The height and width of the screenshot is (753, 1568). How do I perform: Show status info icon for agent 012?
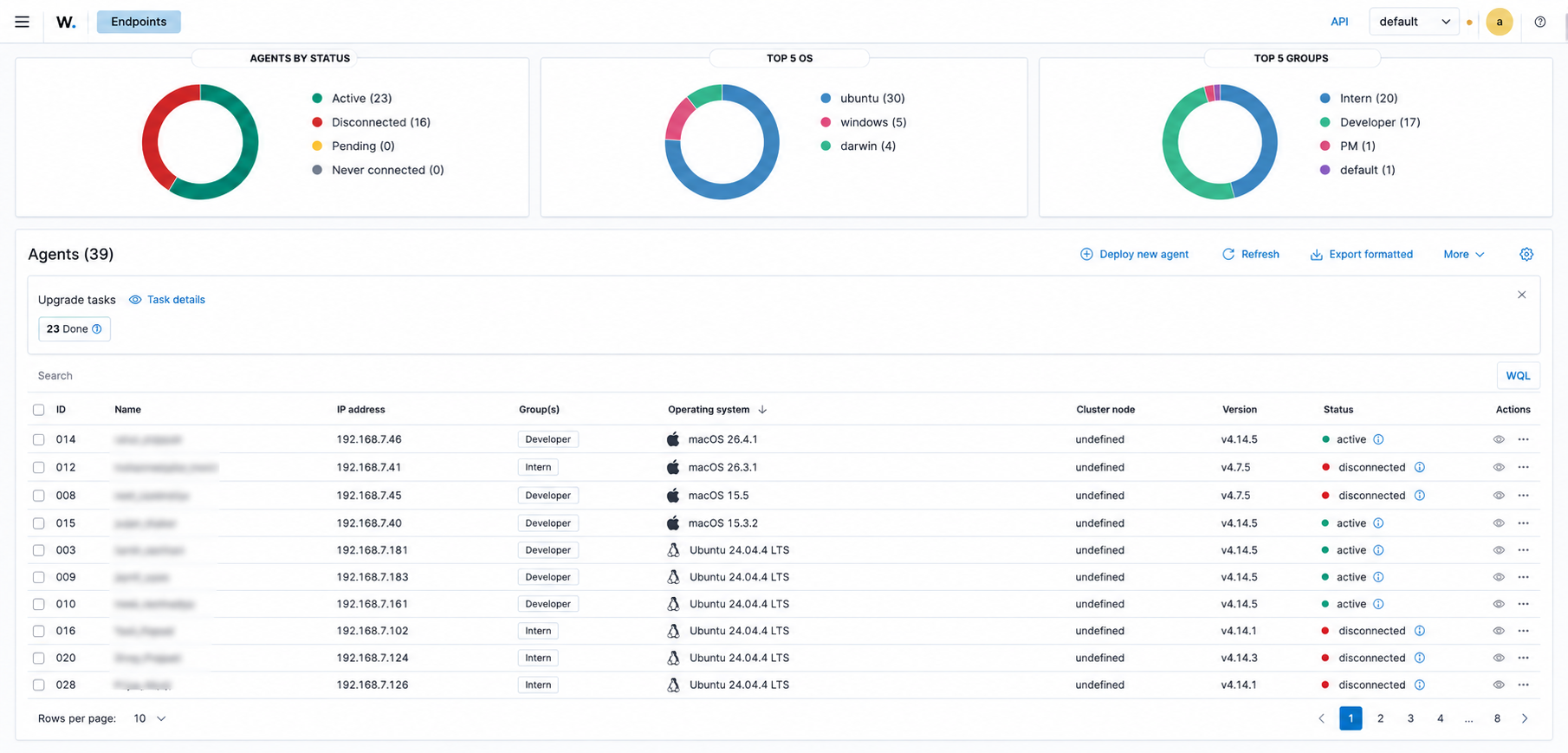pos(1419,467)
